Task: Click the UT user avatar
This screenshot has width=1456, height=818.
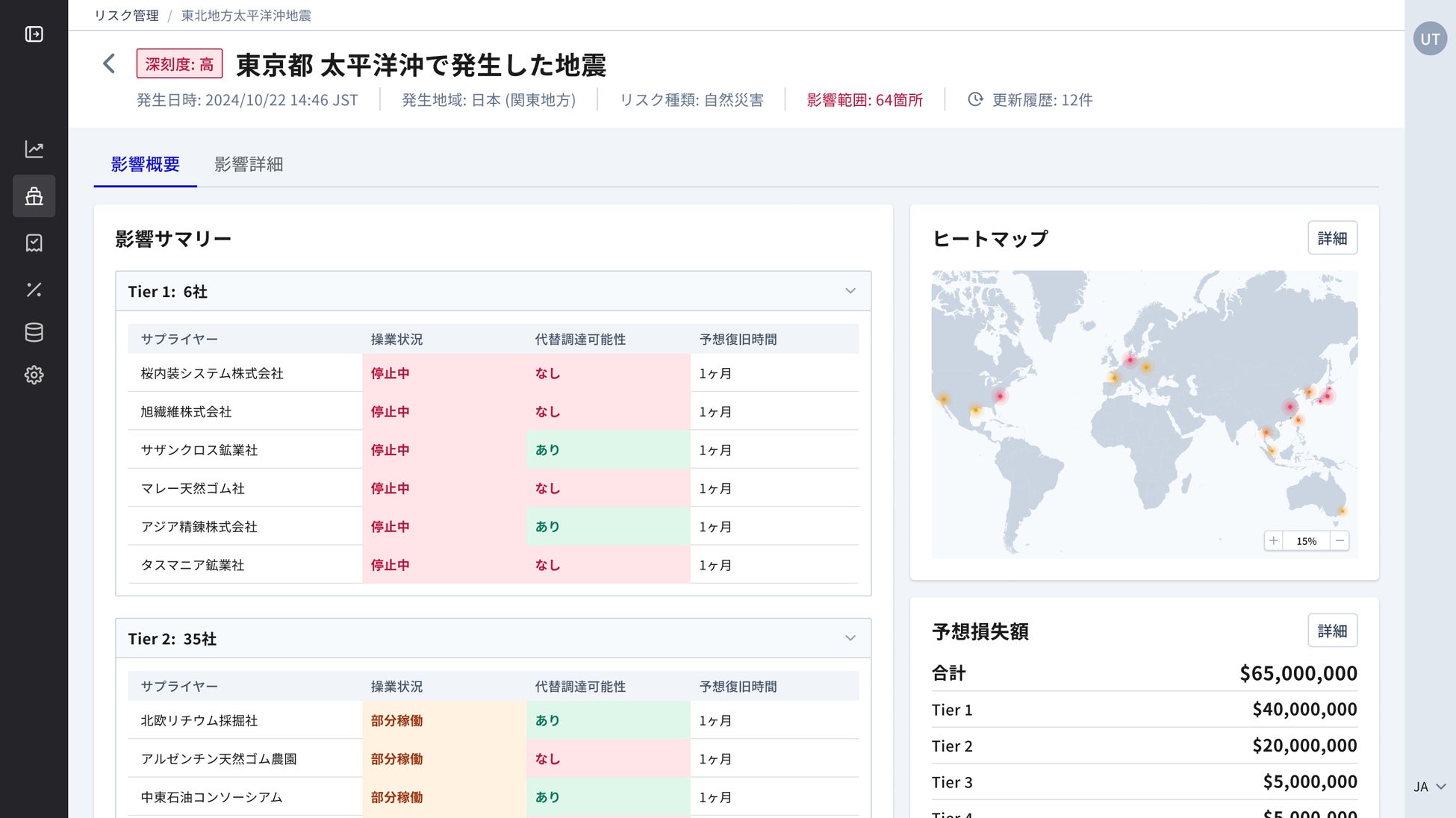Action: pos(1429,39)
